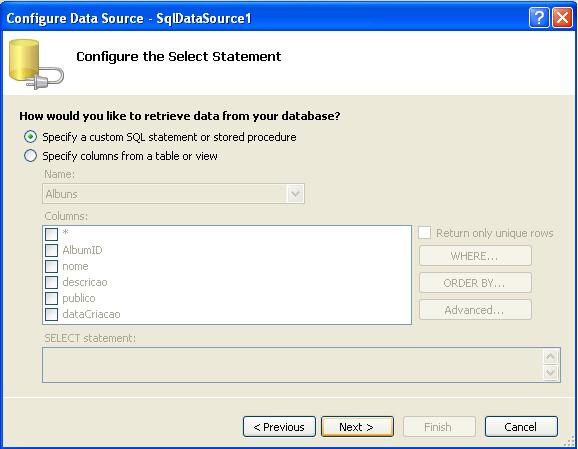Check the asterisk all-columns checkbox
This screenshot has height=449, width=578.
[51, 234]
